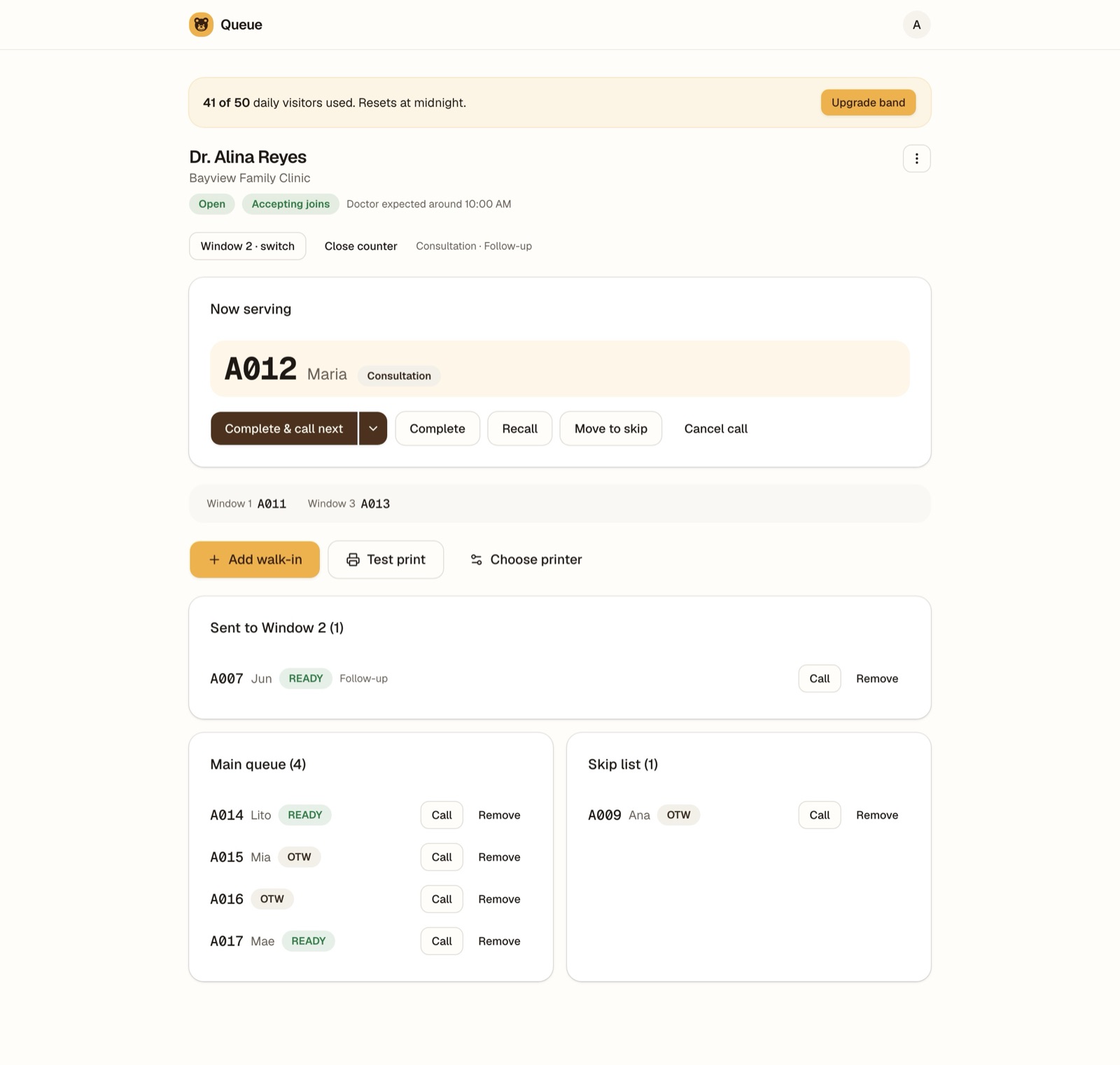Call ticket A016
This screenshot has width=1120, height=1065.
(442, 899)
